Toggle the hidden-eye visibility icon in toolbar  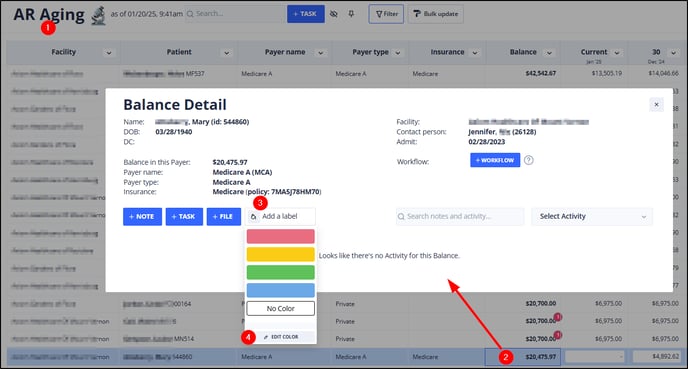(x=333, y=14)
